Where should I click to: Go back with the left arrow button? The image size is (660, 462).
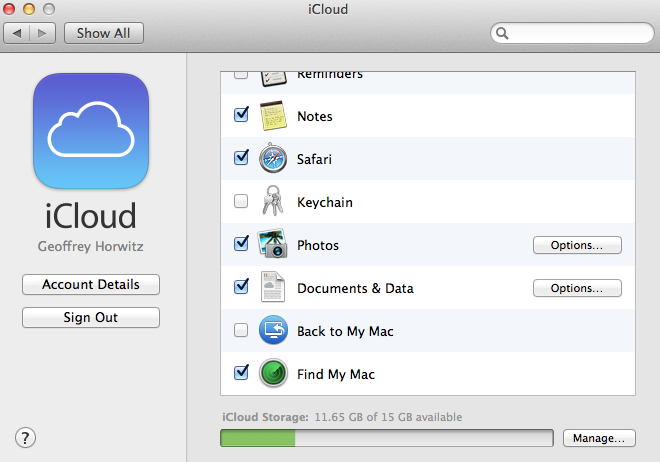tap(17, 33)
